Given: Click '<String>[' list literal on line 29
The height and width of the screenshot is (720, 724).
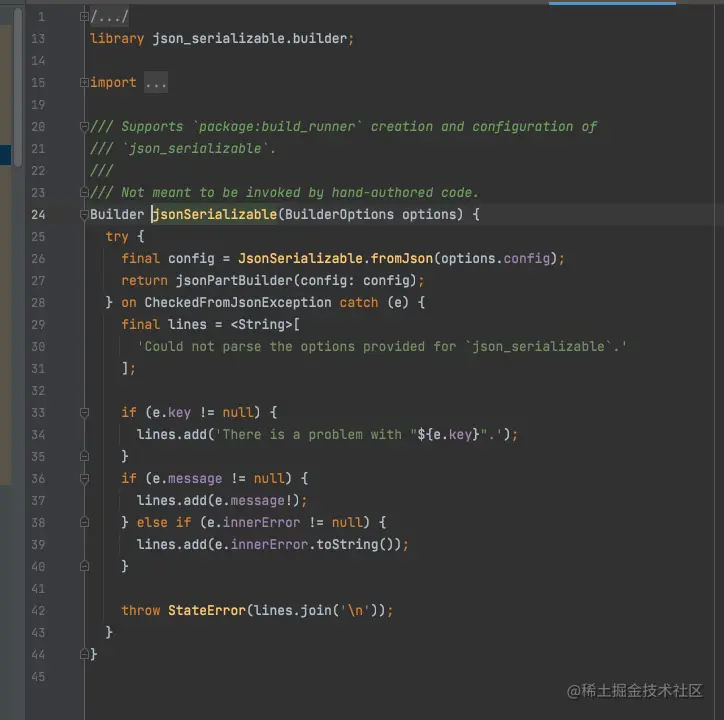Looking at the screenshot, I should coord(265,324).
